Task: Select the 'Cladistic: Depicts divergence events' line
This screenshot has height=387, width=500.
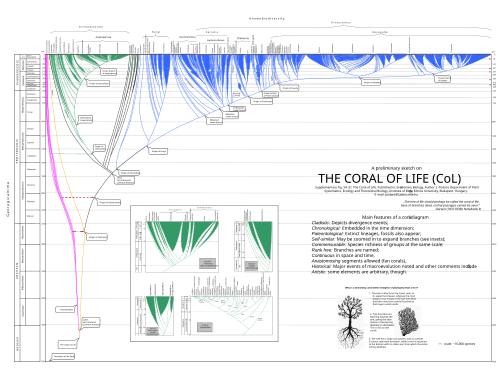Action: tap(350, 223)
